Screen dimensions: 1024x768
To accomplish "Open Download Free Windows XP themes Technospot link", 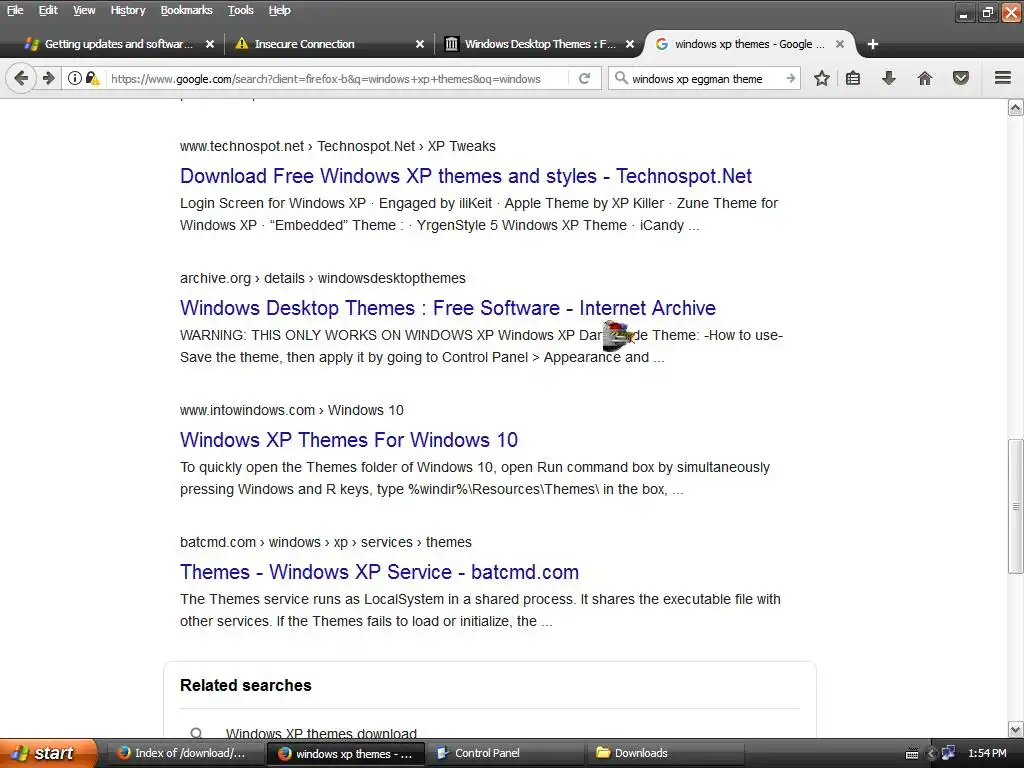I will tap(466, 176).
